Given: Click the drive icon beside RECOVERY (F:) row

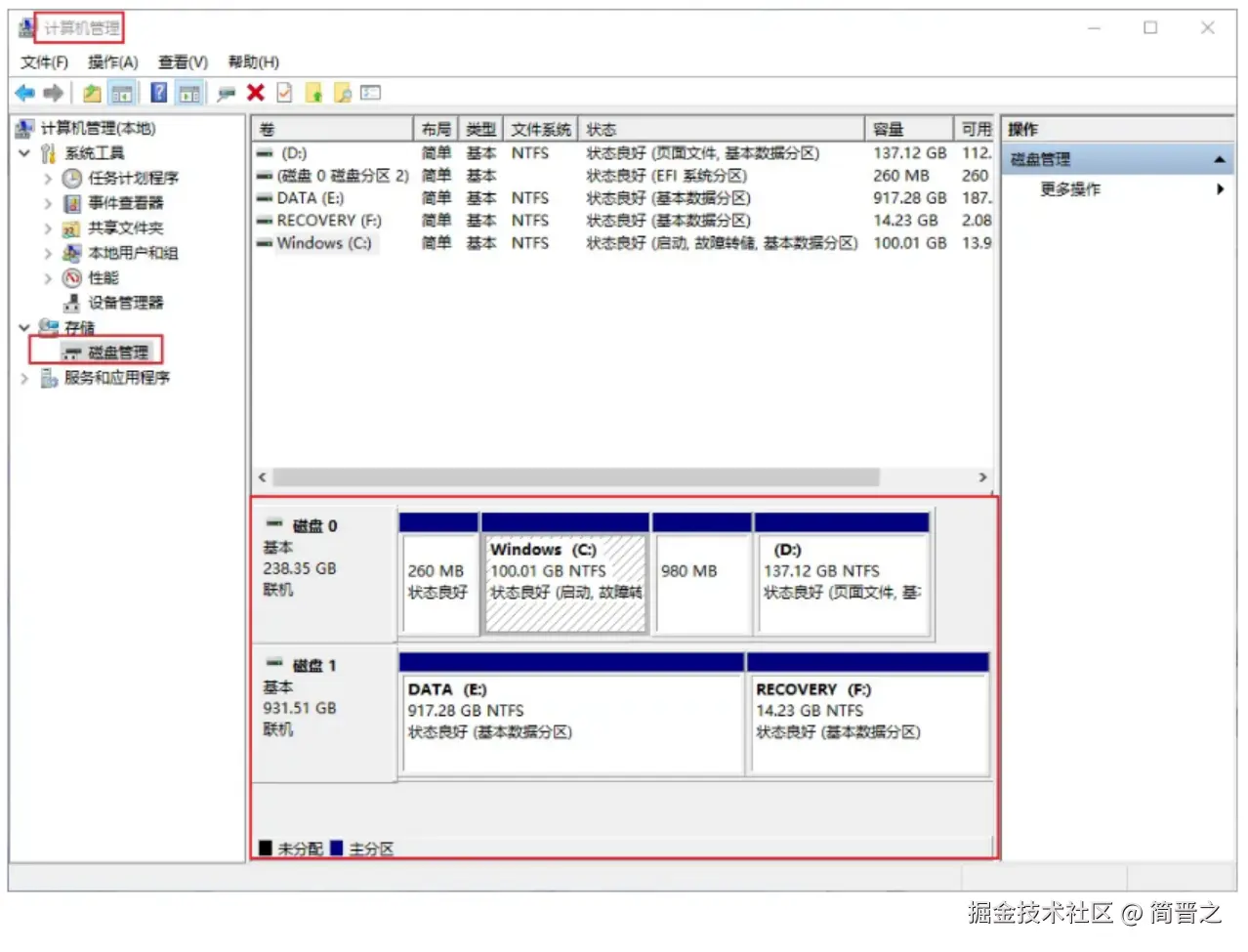Looking at the screenshot, I should coord(264,221).
